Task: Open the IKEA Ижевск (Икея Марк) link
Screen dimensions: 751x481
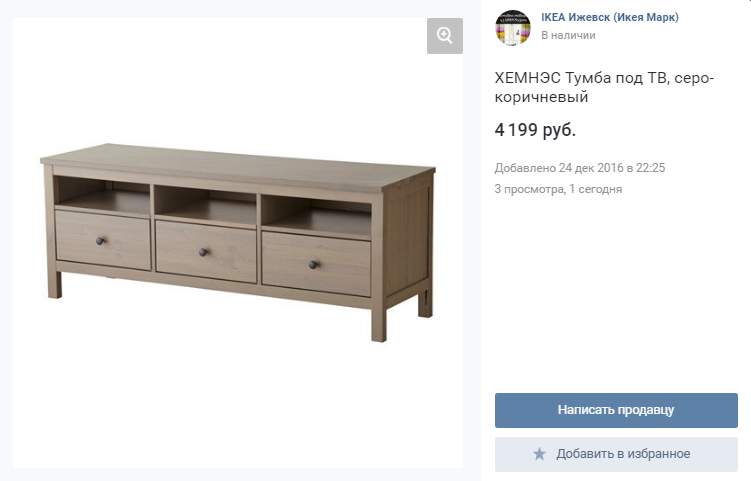Action: pos(610,17)
